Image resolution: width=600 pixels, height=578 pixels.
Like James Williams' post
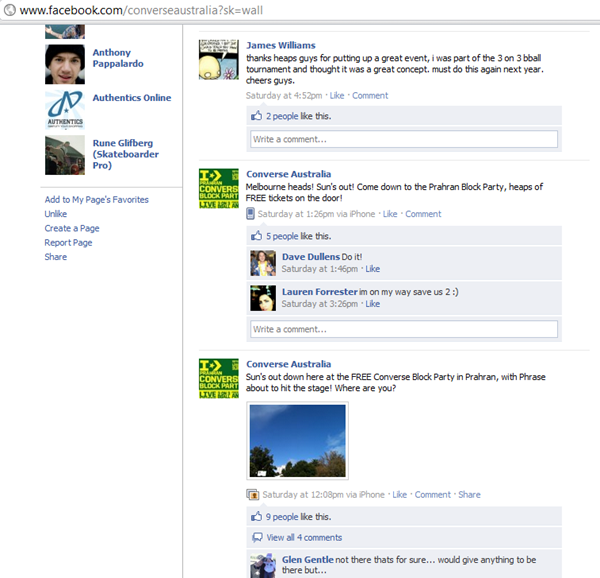point(337,95)
